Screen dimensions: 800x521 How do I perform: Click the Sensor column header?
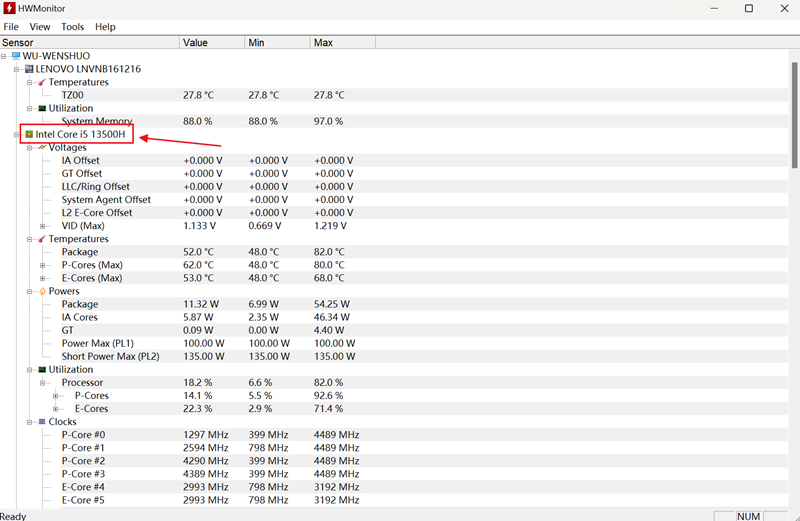pos(90,42)
